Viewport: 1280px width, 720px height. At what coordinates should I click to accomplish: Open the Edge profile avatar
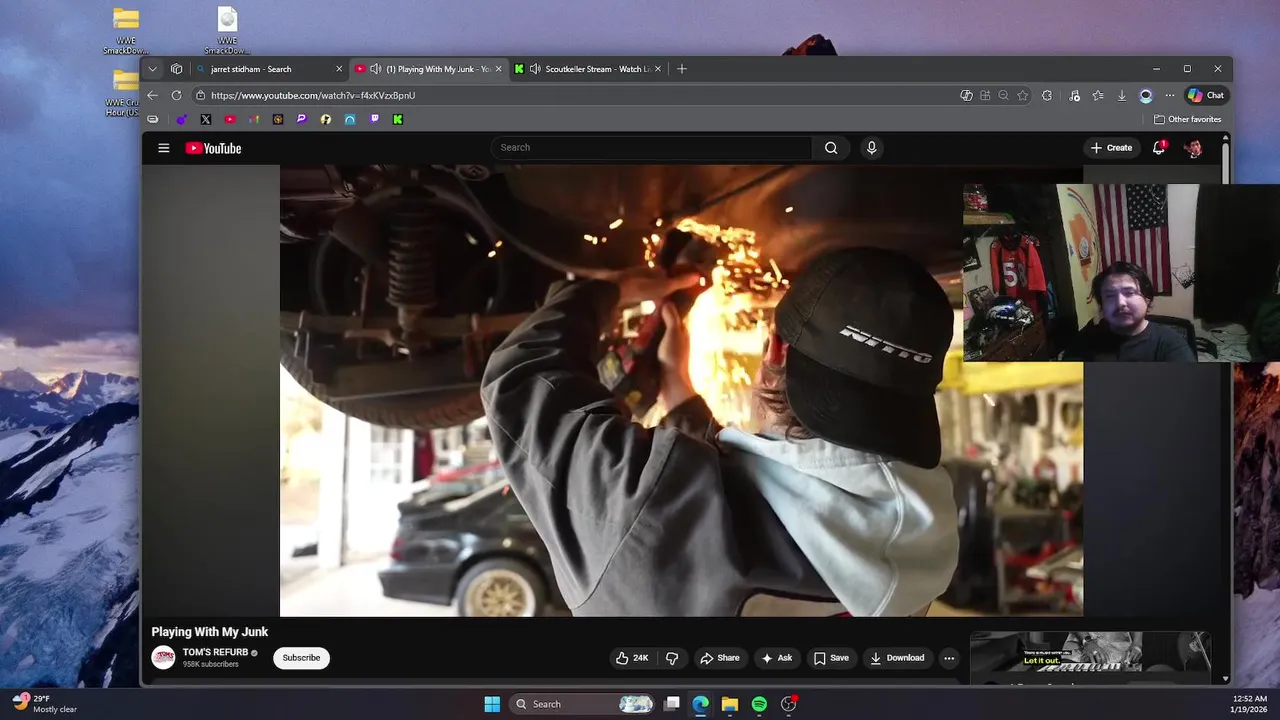(x=1146, y=95)
